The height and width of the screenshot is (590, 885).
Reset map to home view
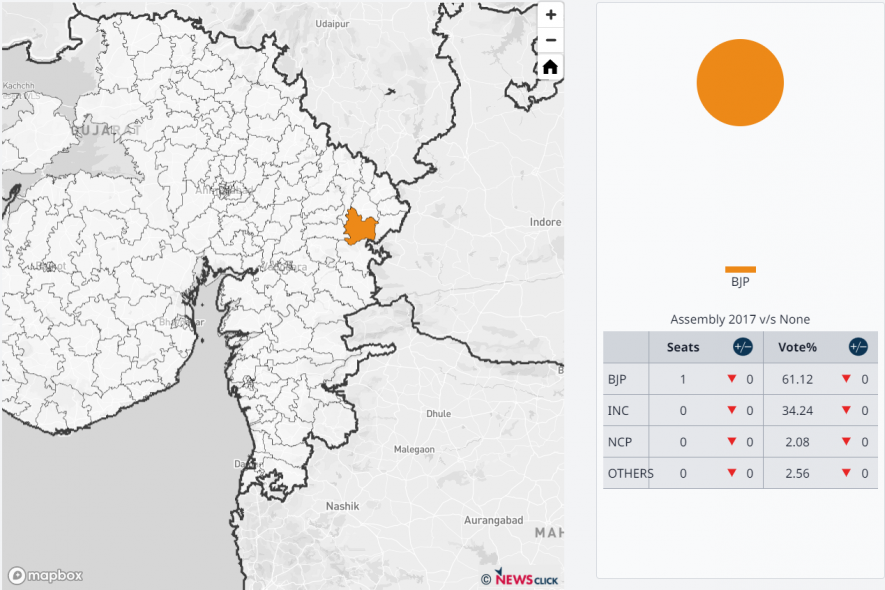pyautogui.click(x=550, y=68)
